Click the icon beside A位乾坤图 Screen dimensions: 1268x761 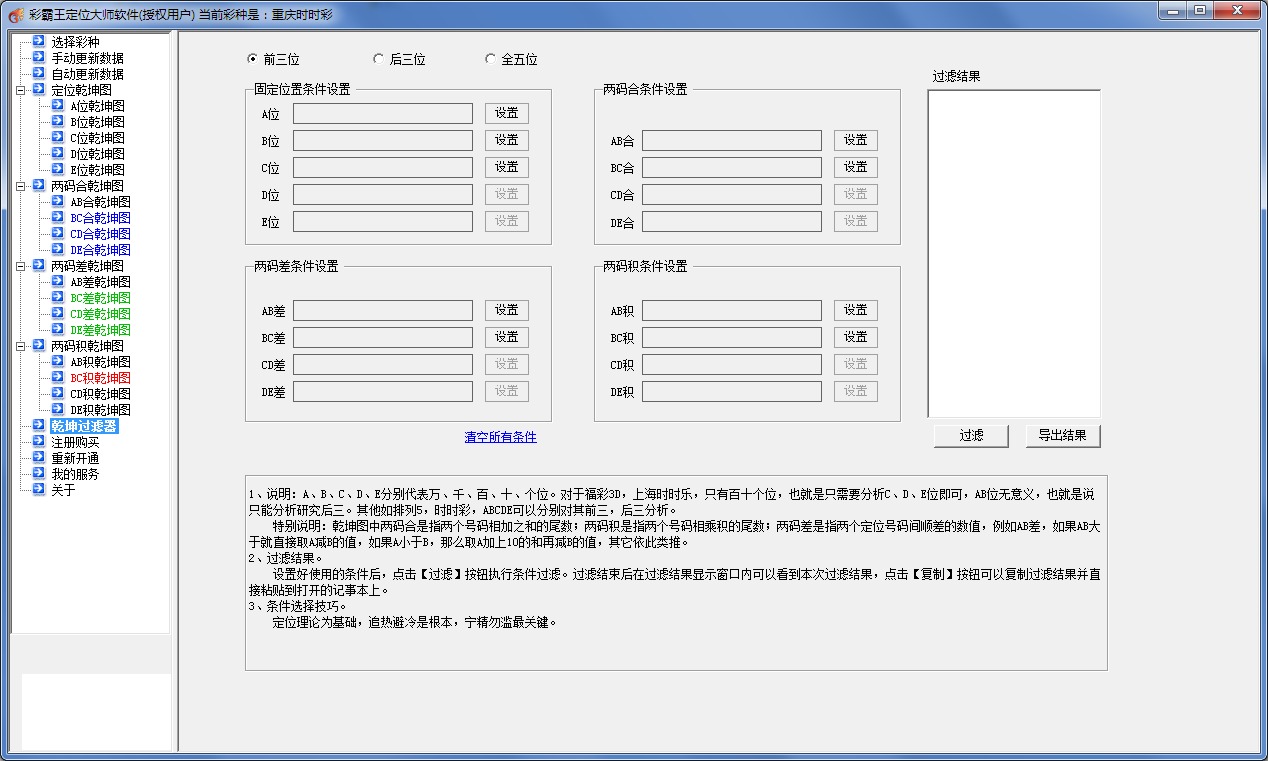coord(58,106)
